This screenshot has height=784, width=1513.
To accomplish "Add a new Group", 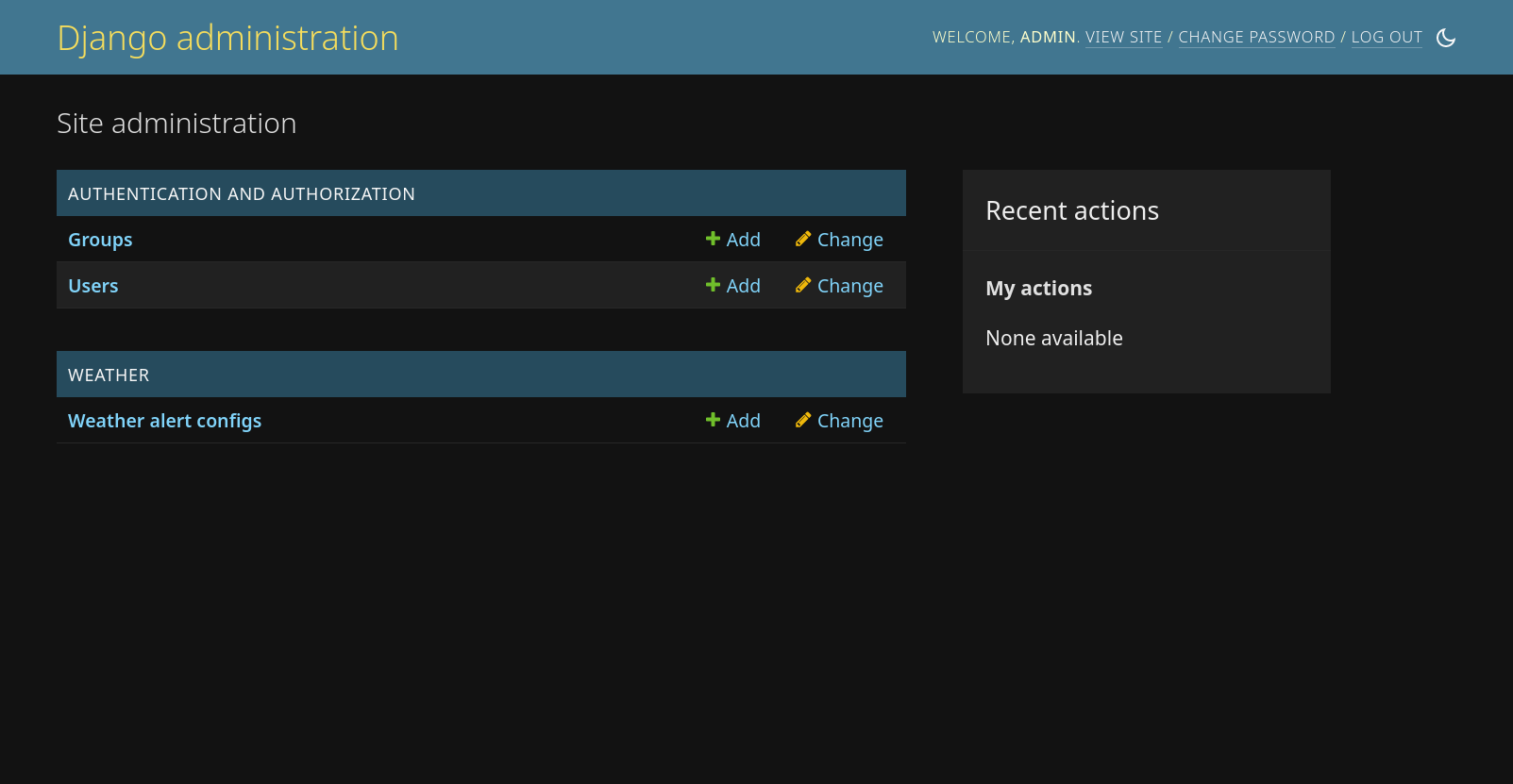I will 733,240.
